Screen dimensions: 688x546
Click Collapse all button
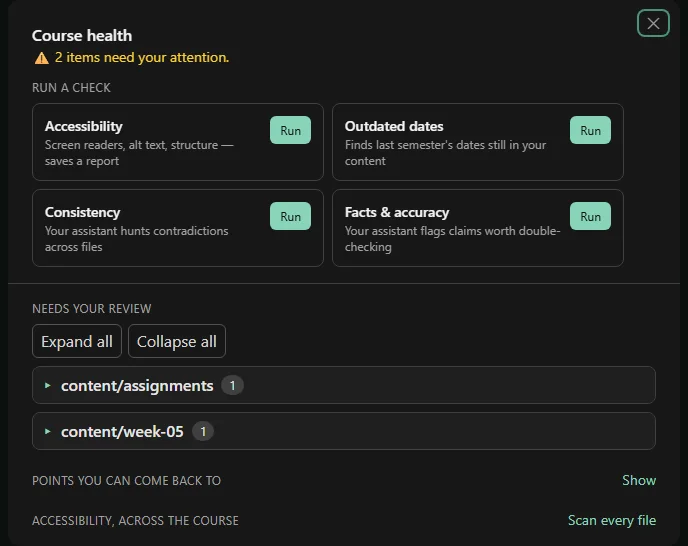click(x=177, y=341)
